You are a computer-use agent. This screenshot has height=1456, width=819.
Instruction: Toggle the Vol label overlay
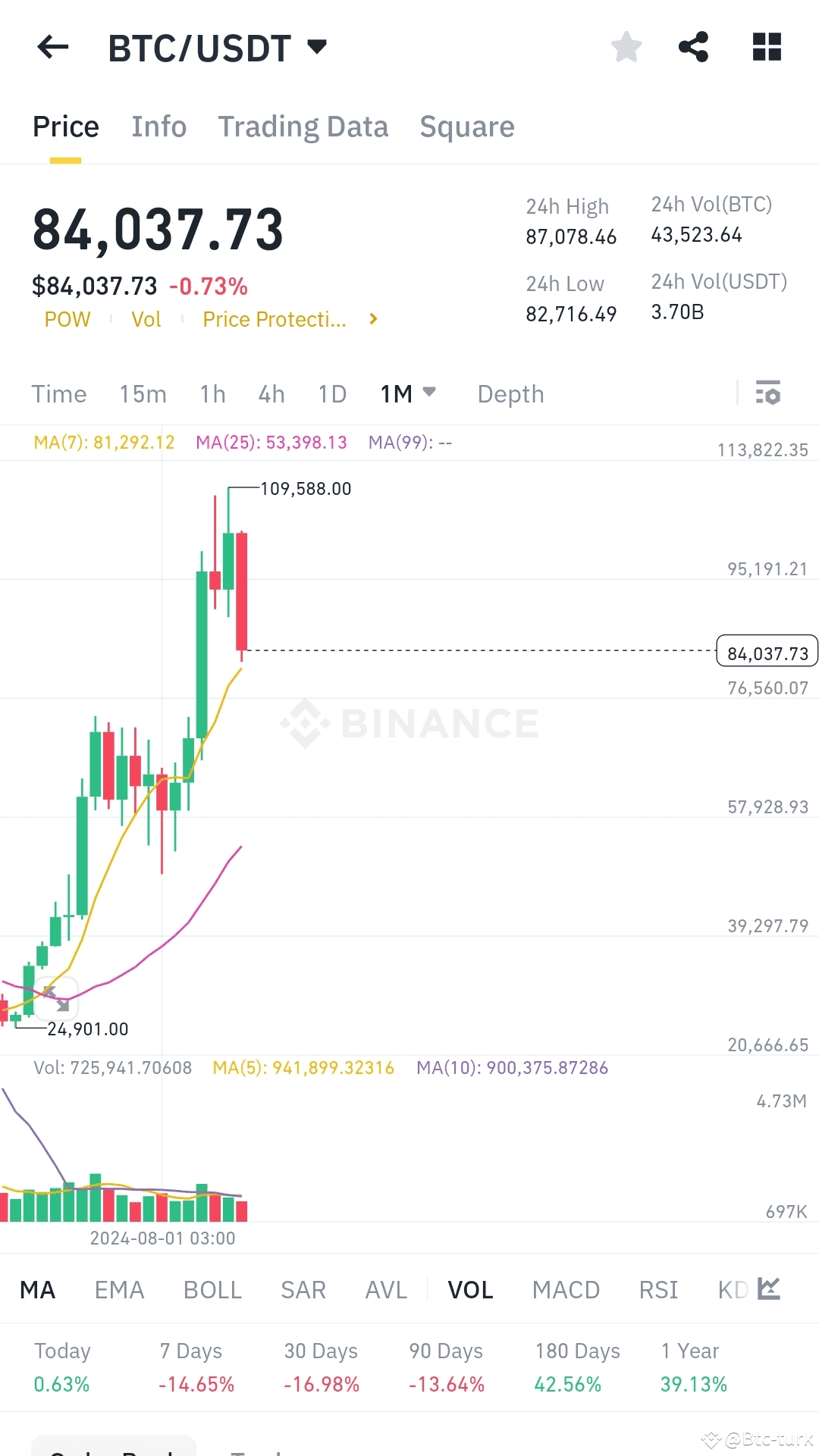[x=146, y=319]
